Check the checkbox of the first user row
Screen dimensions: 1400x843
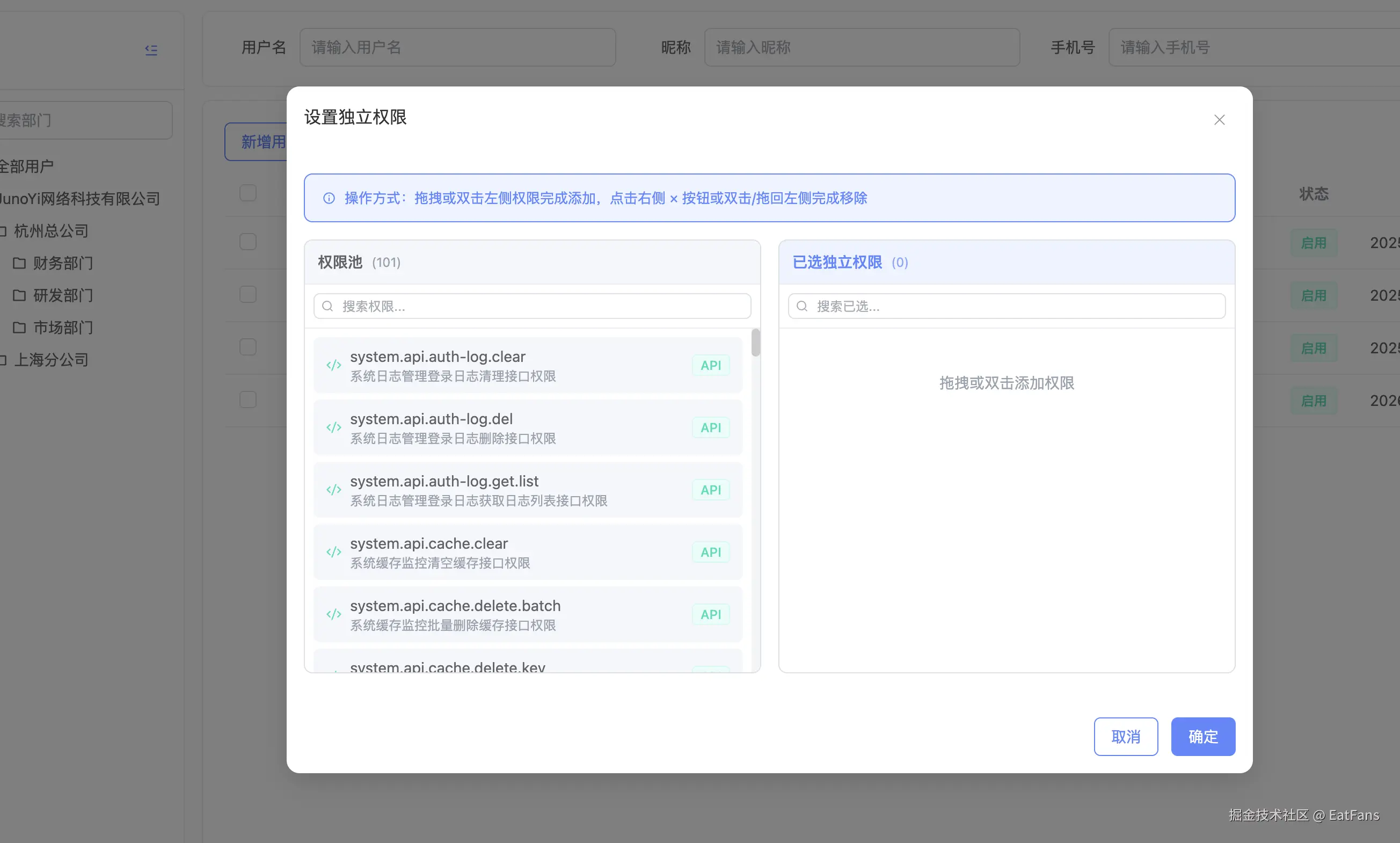click(247, 241)
